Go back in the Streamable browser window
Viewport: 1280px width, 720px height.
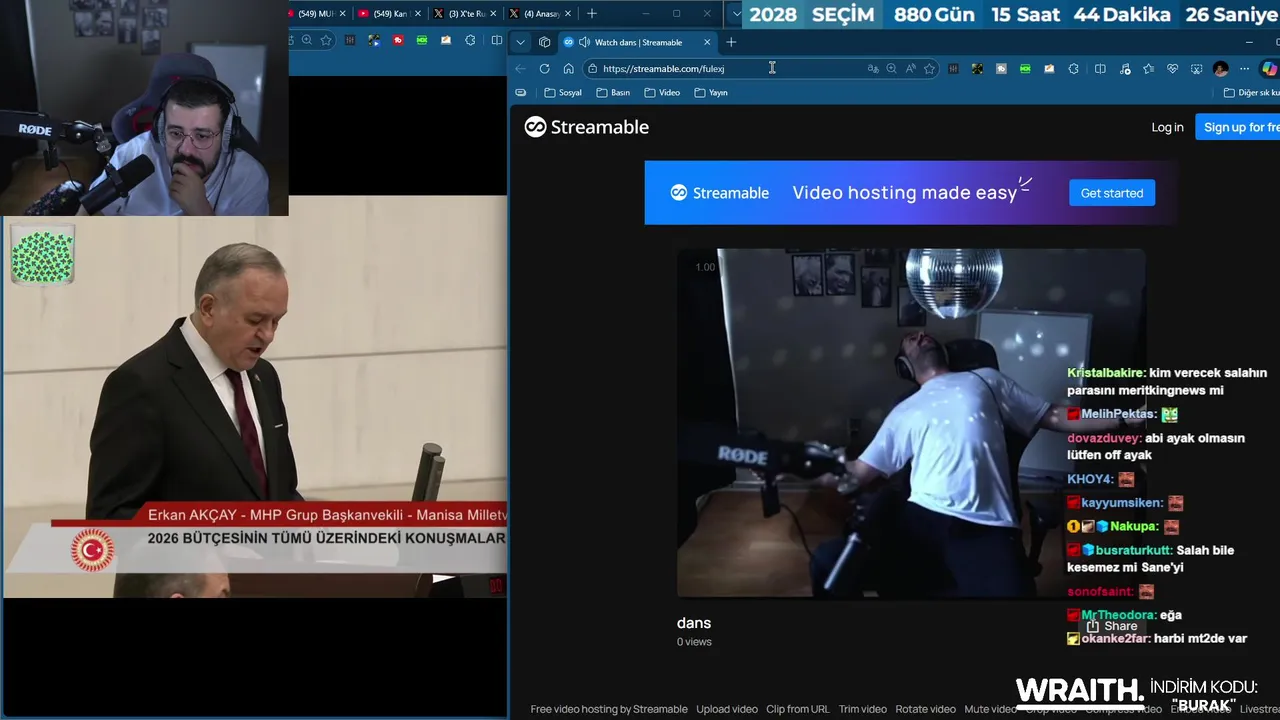pyautogui.click(x=520, y=69)
